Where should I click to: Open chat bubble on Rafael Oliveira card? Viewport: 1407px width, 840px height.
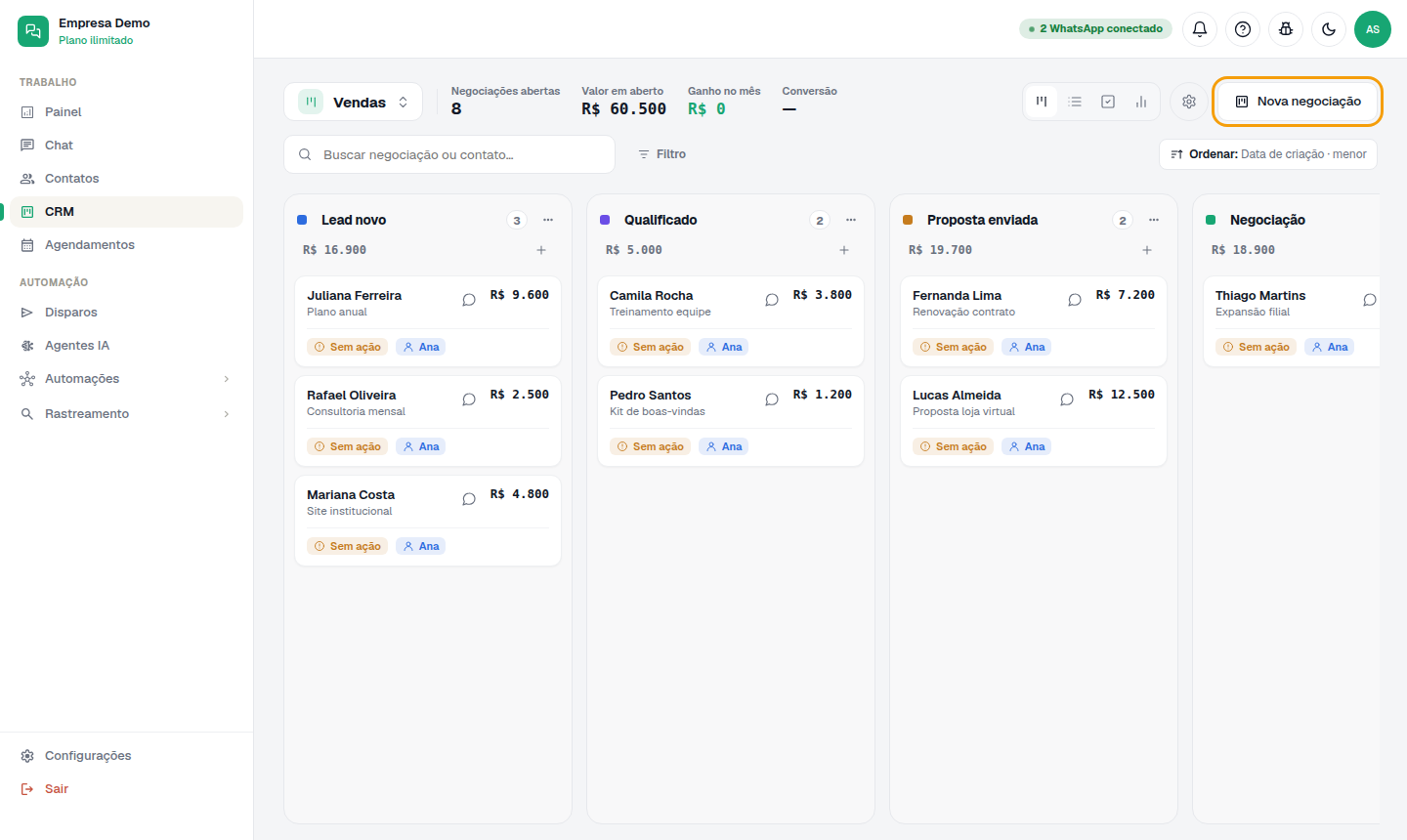point(469,399)
